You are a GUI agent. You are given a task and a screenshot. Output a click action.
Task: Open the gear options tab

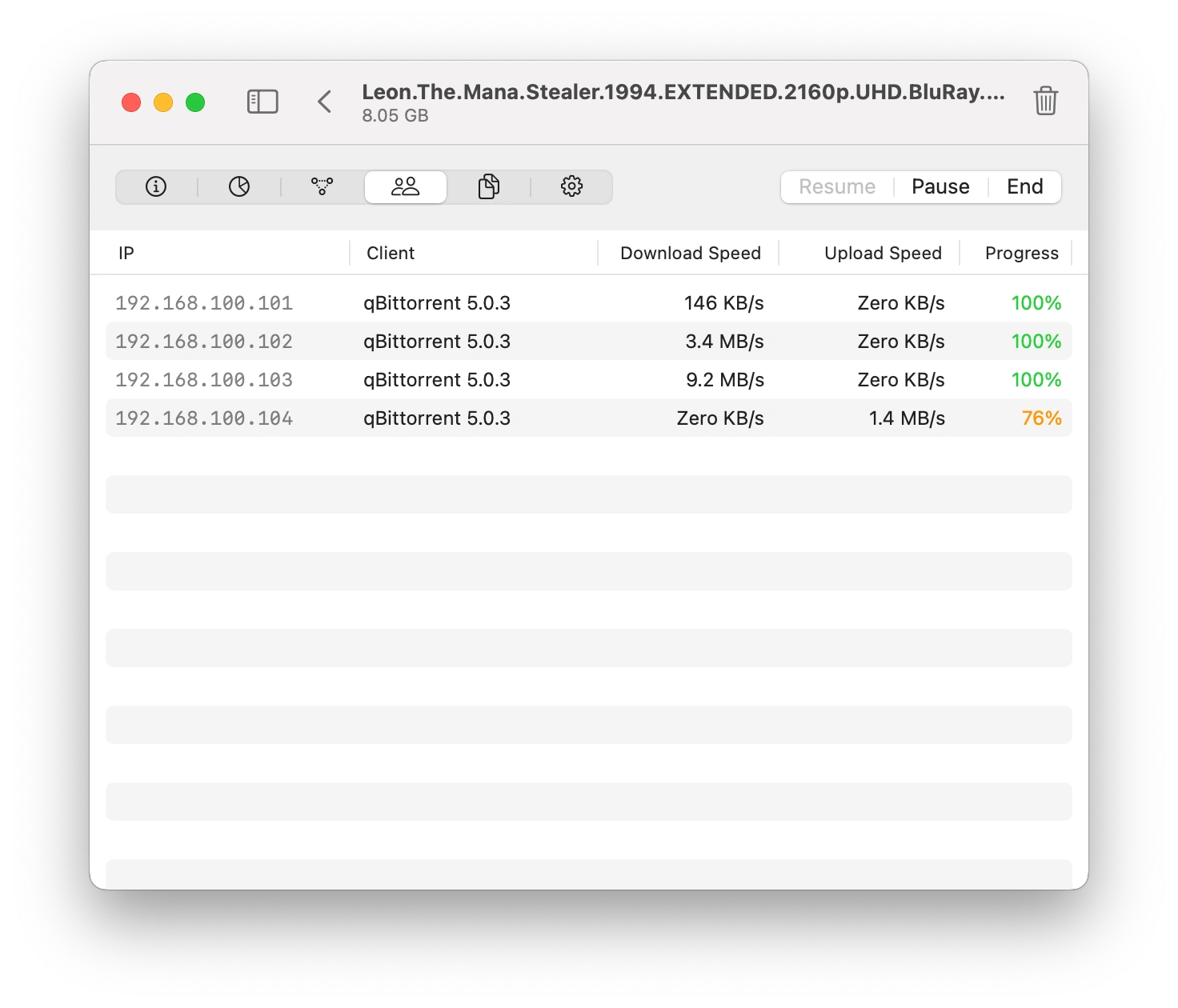[x=571, y=187]
